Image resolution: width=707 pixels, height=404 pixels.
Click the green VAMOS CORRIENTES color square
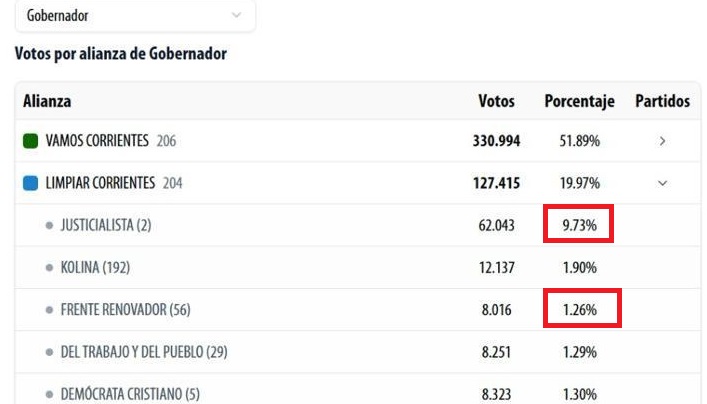31,141
